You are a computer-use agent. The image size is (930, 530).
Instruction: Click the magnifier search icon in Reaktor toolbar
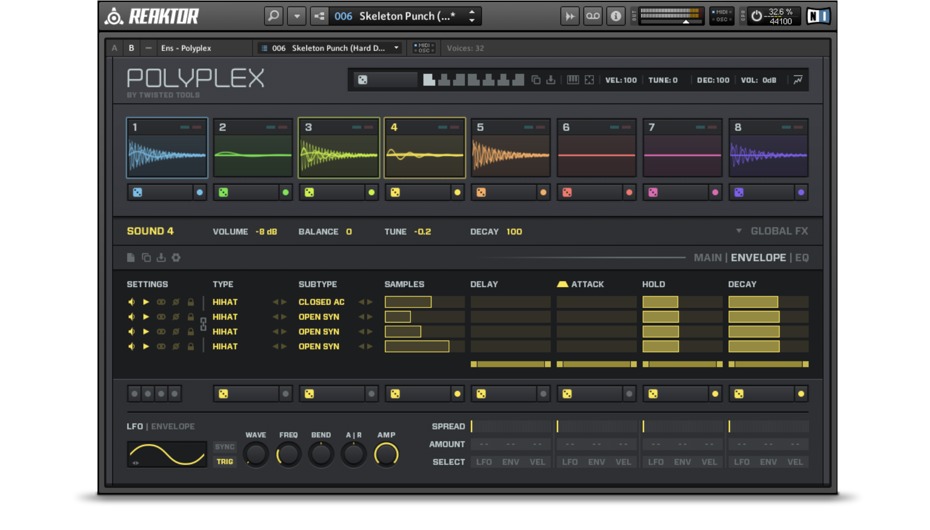273,16
